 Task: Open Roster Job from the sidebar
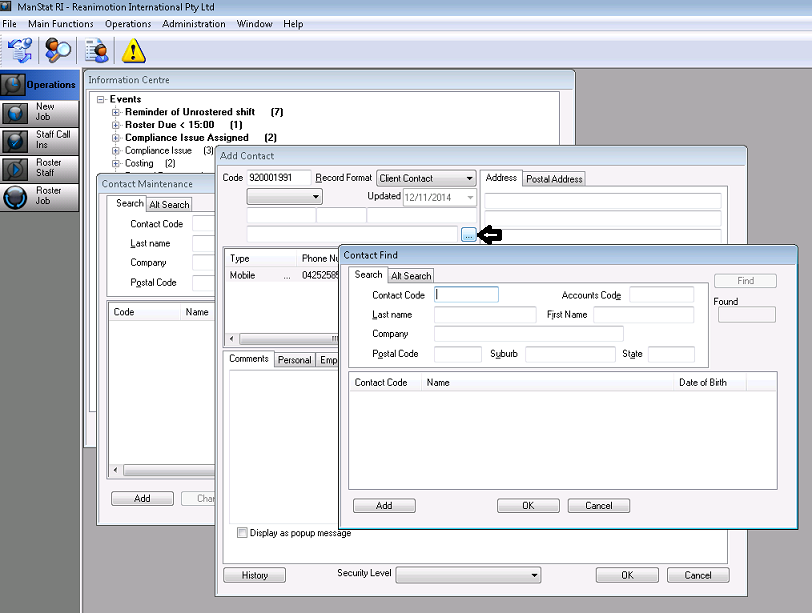[x=16, y=196]
